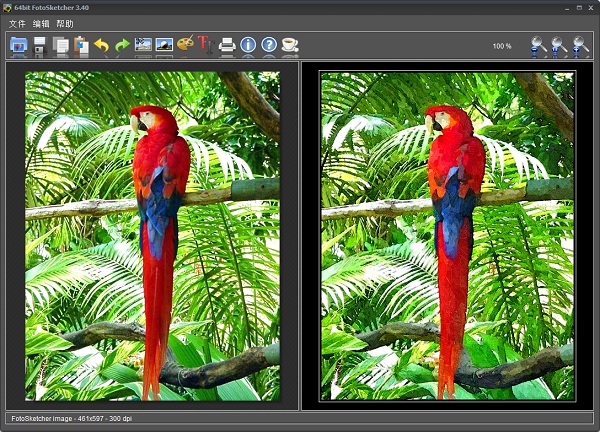
Task: Open the 编辑 menu
Action: click(x=41, y=23)
